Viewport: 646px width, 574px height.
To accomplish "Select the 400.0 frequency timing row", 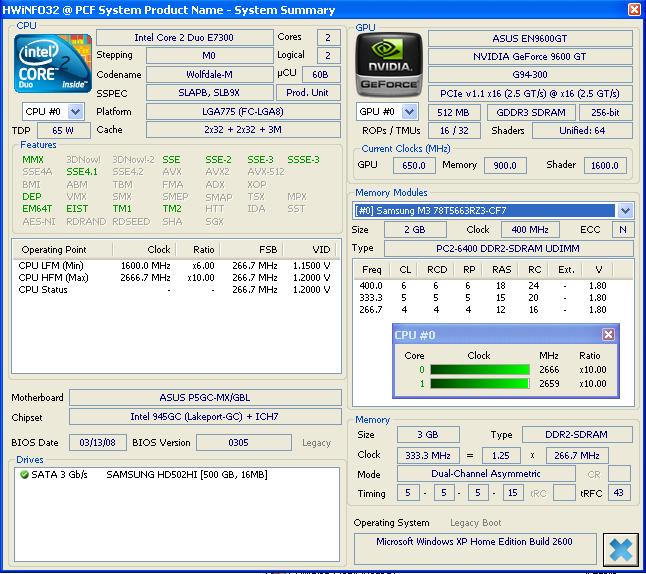I will (x=482, y=286).
